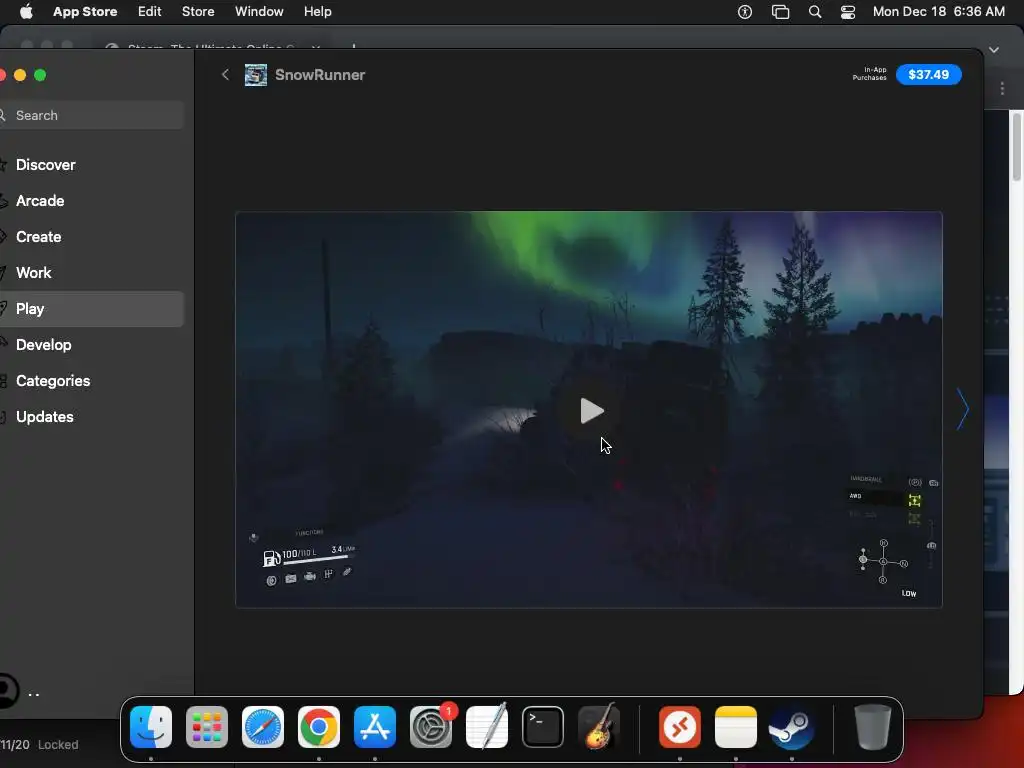Open Launchpad from the Dock
The image size is (1024, 768).
[207, 727]
